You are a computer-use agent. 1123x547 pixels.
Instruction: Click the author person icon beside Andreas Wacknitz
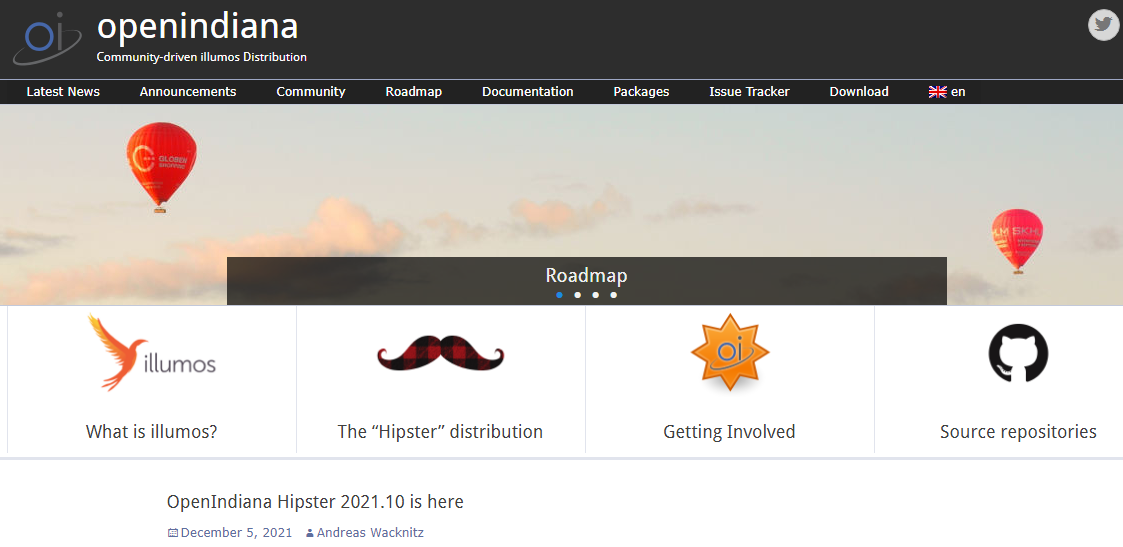point(309,533)
